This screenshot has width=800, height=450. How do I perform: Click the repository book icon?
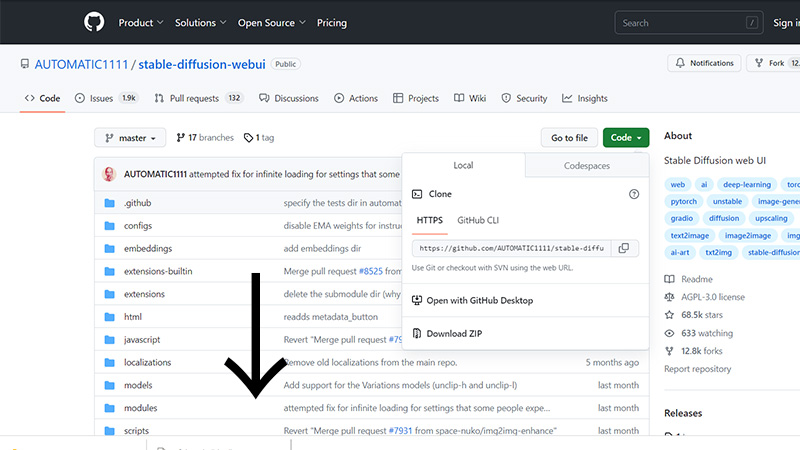tap(24, 64)
